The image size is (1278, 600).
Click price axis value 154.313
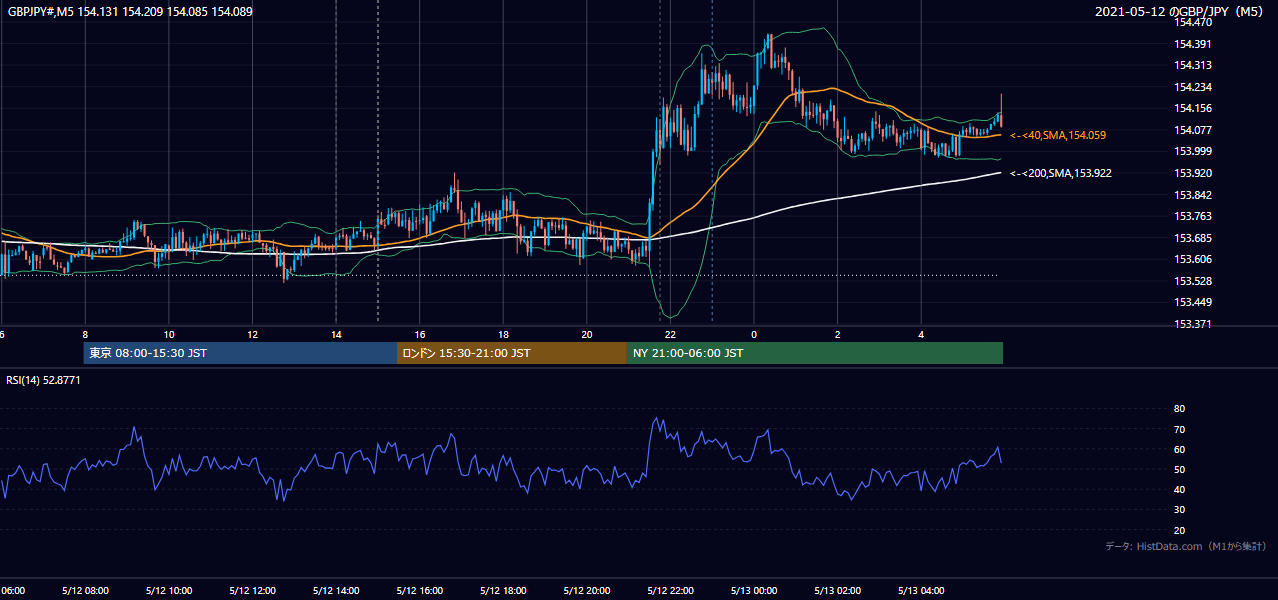coord(1194,66)
